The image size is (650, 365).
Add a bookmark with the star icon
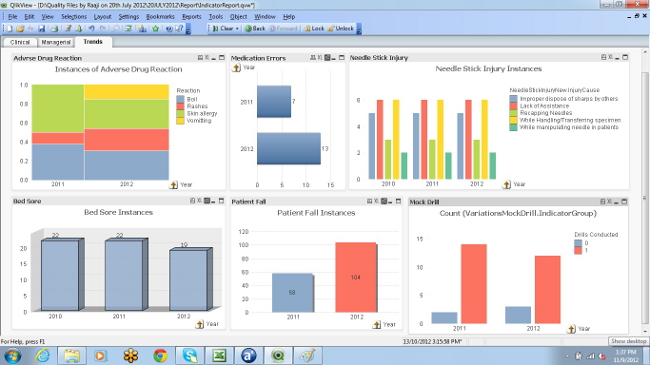(155, 29)
